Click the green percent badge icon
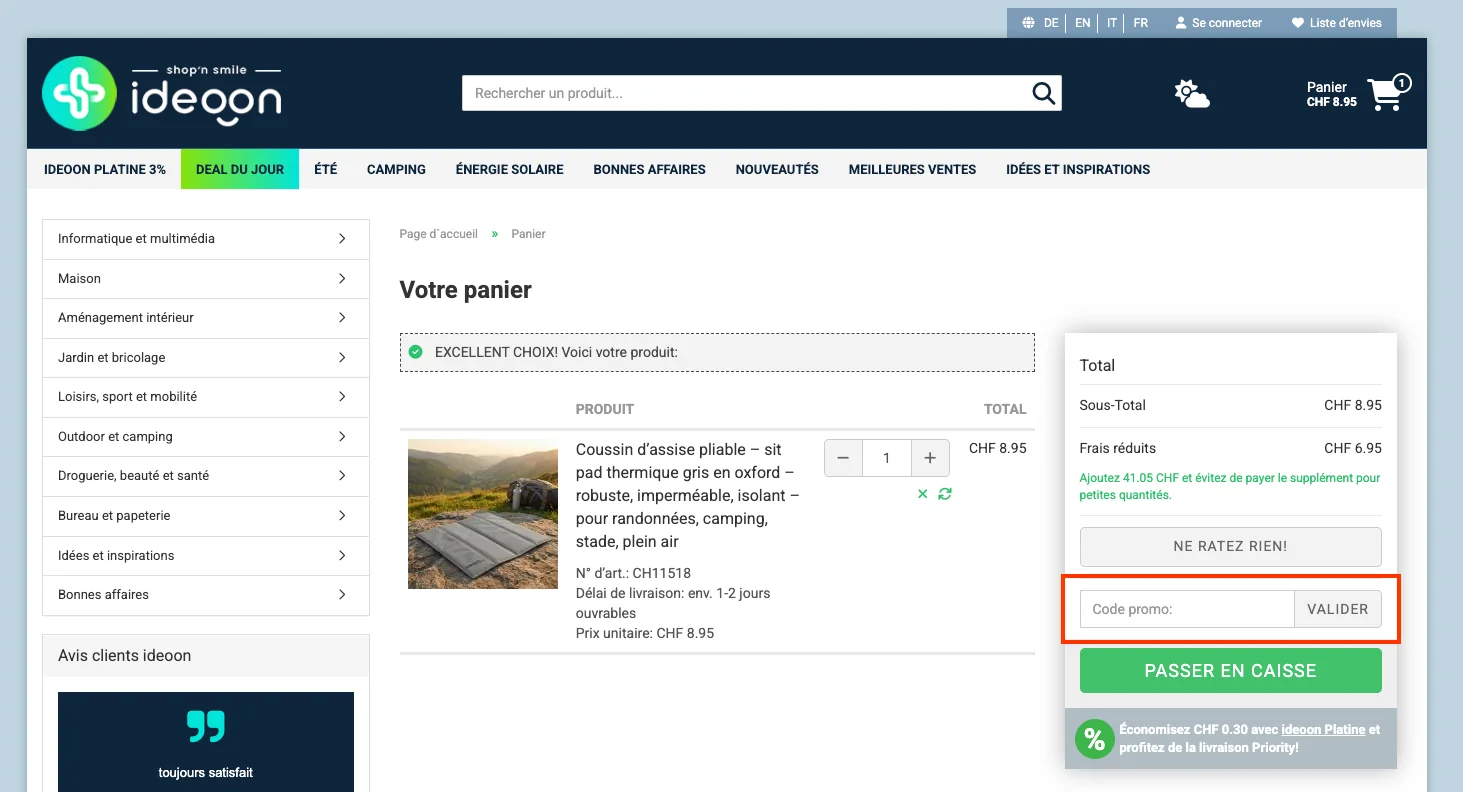The image size is (1463, 792). click(1094, 739)
